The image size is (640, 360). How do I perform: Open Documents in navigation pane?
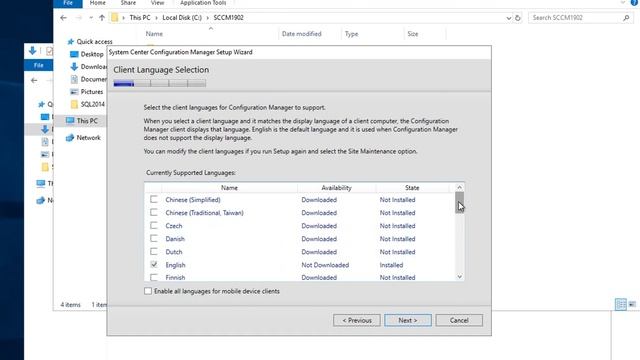coord(89,79)
